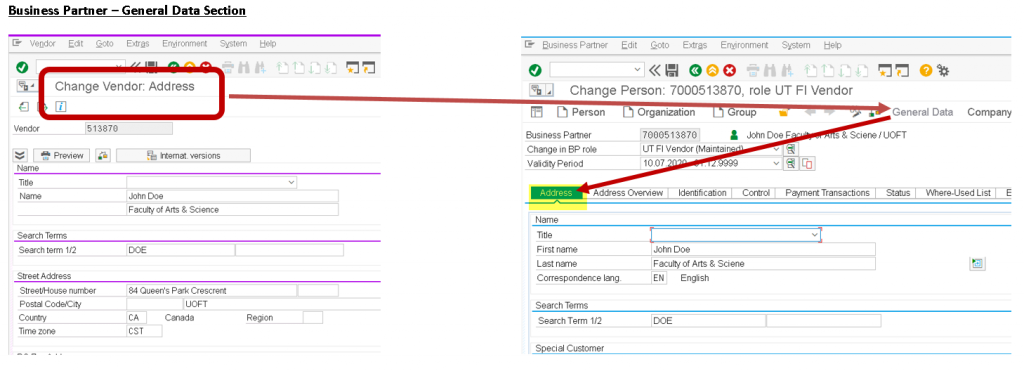Image resolution: width=1024 pixels, height=371 pixels.
Task: Switch to the Where-Used List tab
Action: pos(958,193)
